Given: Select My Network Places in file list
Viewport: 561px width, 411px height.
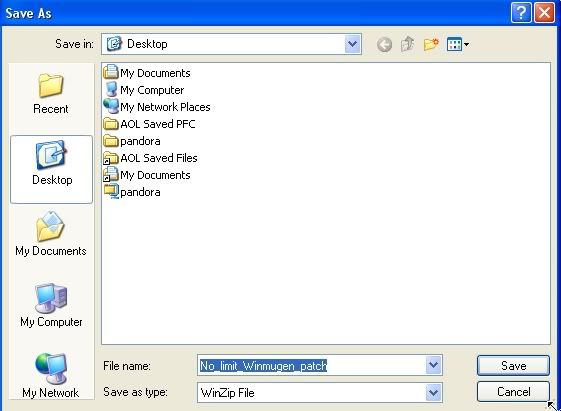Looking at the screenshot, I should point(157,107).
